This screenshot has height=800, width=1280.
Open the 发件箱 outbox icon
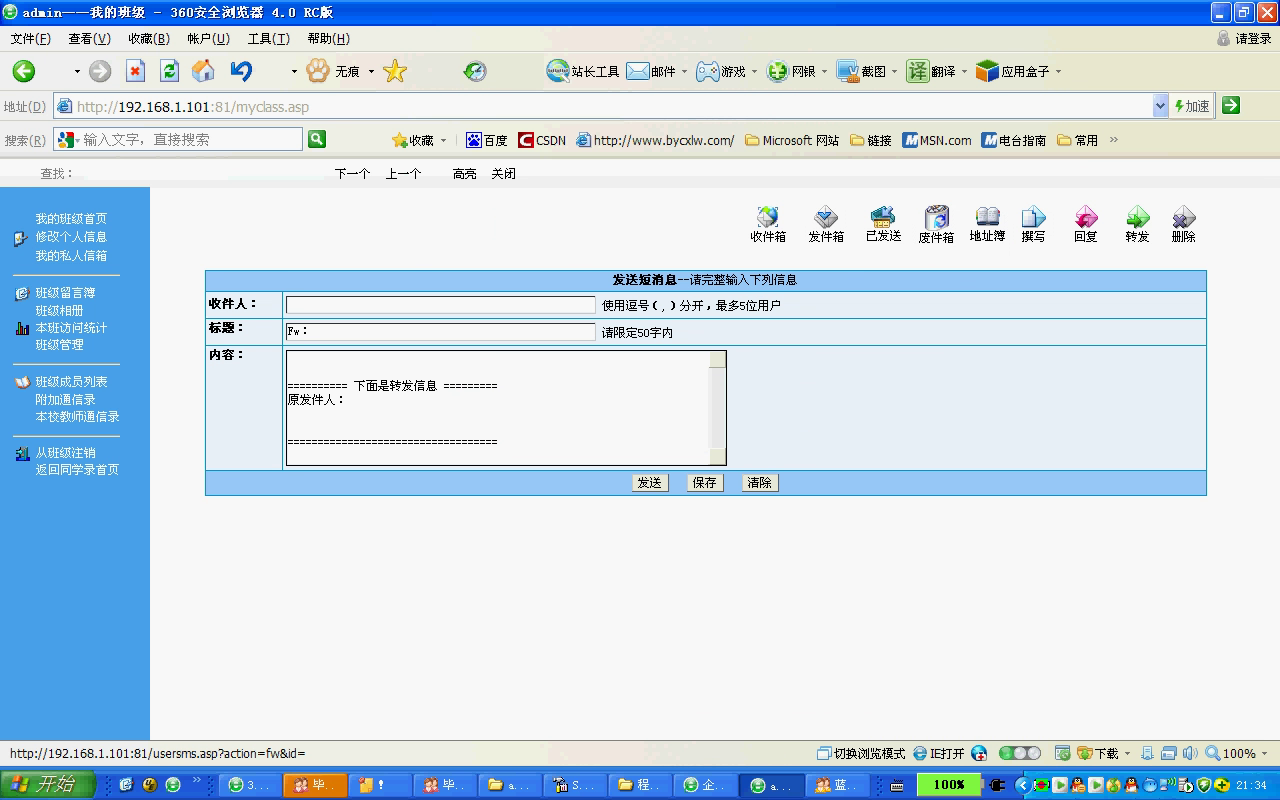click(826, 224)
